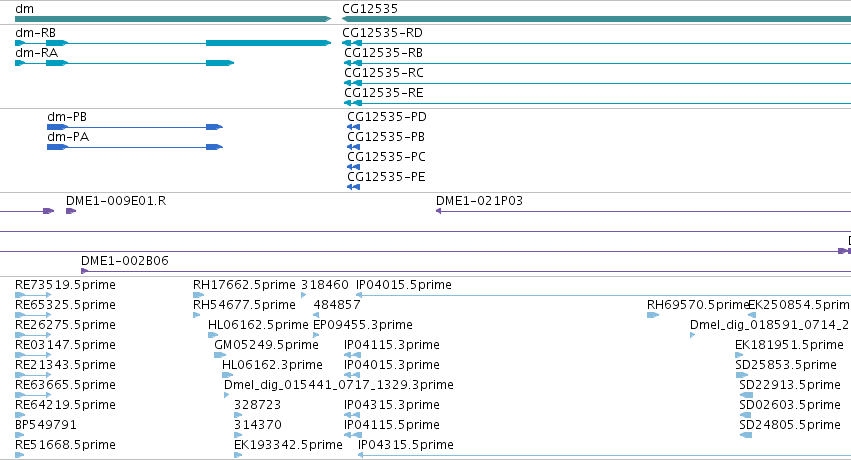This screenshot has height=460, width=851.
Task: Select DME1-021P03 clone label
Action: (479, 201)
